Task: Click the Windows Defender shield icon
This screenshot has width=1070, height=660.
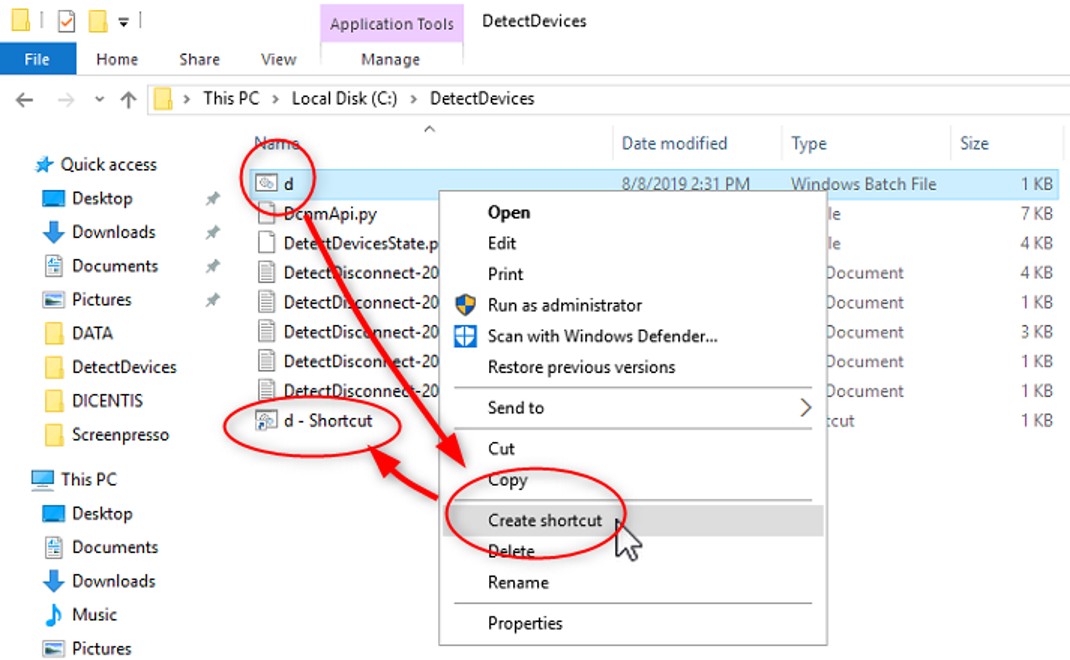Action: tap(466, 336)
